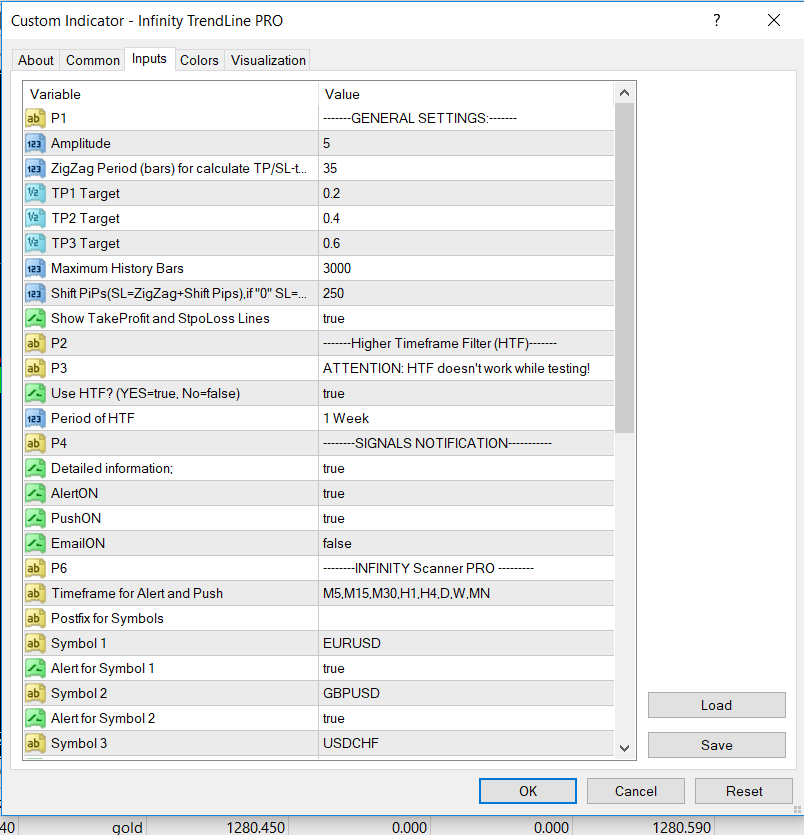Click the integer icon beside Amplitude
804x835 pixels.
[x=35, y=143]
